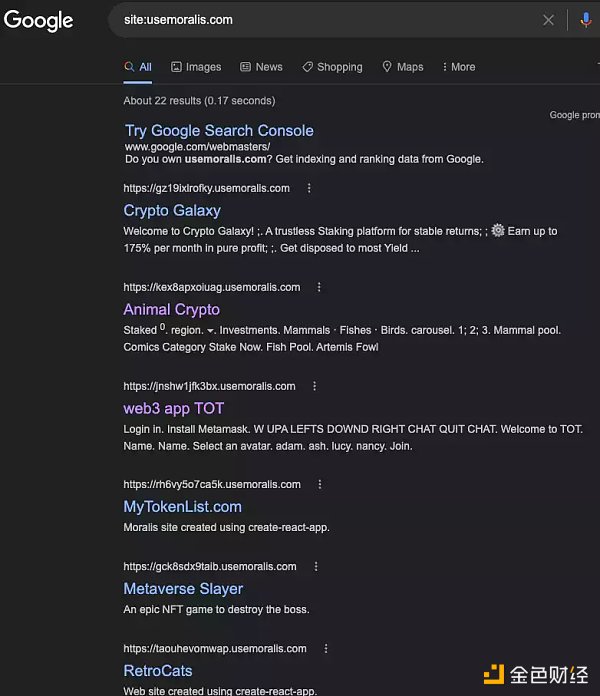Clear the search box with the X icon
Screen dimensions: 600x696
coord(549,20)
